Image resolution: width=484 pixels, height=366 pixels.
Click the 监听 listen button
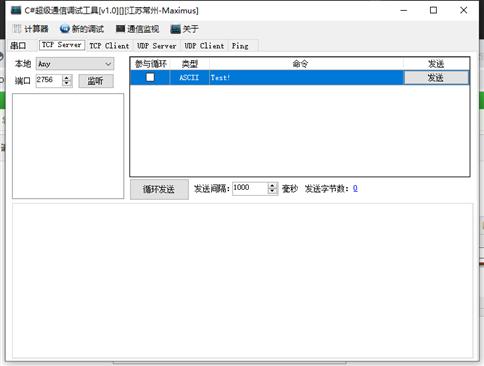(x=96, y=81)
